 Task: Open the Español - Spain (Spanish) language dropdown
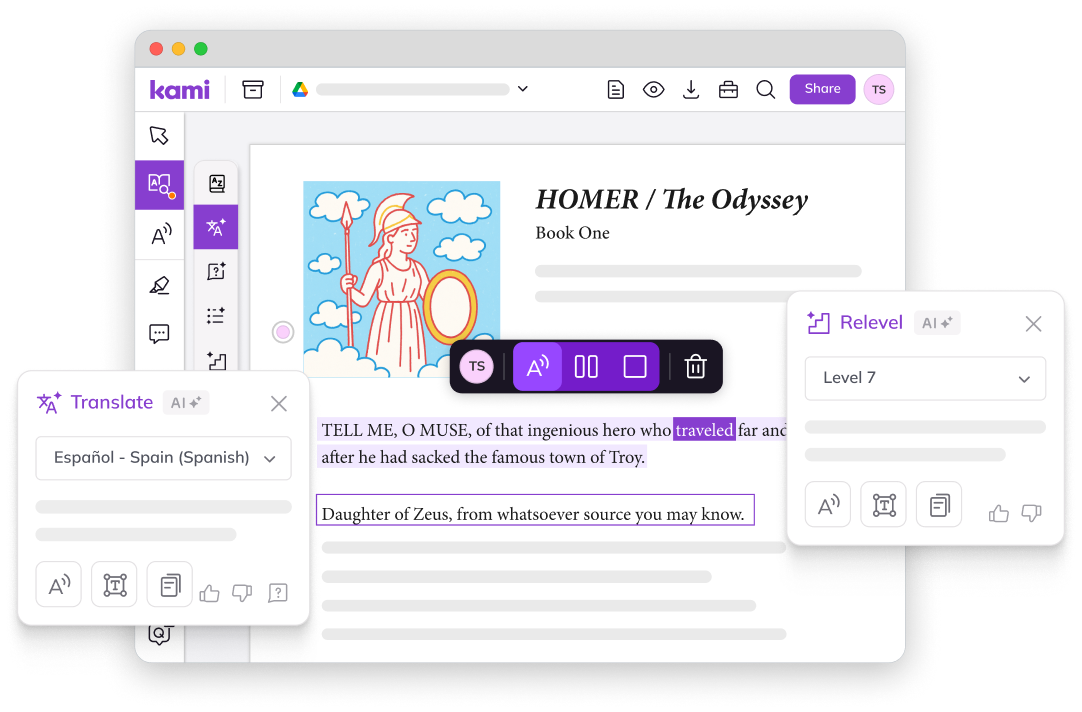pyautogui.click(x=164, y=458)
